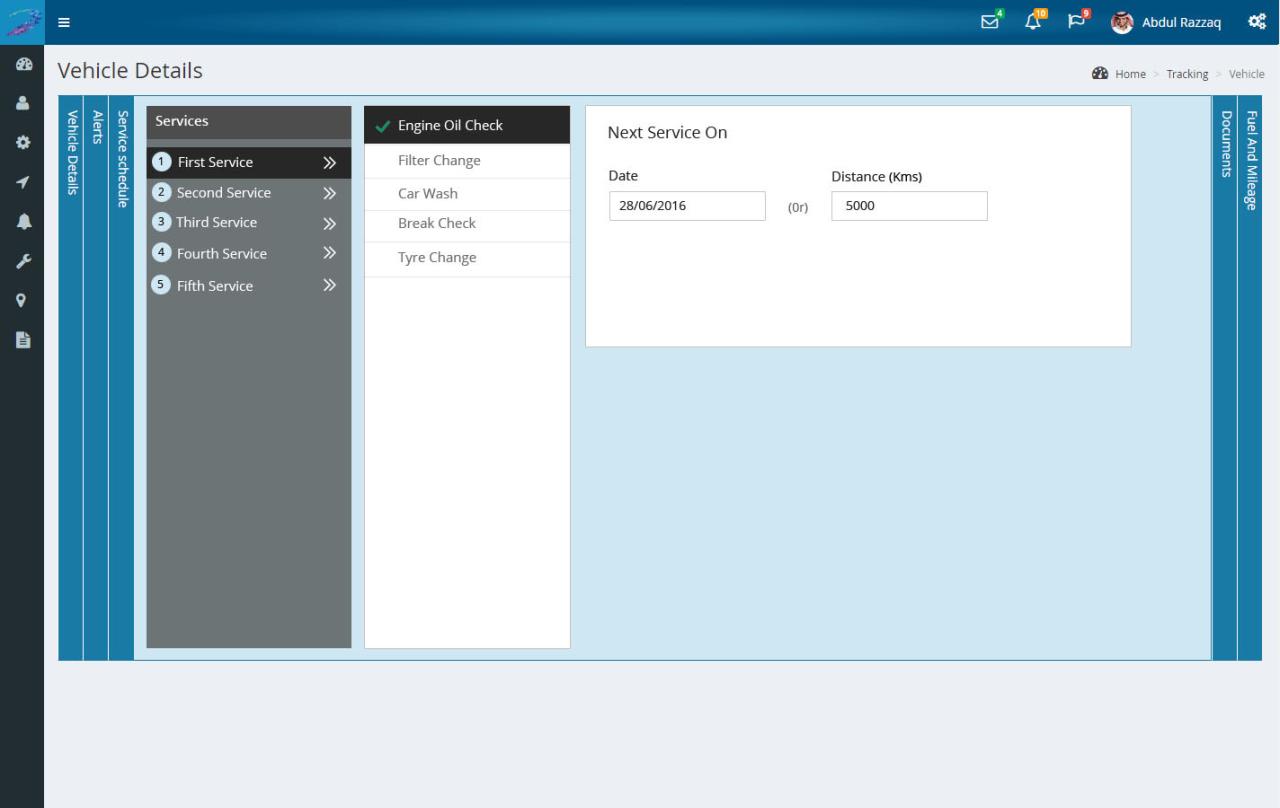Select the user management sidebar icon
Screen dimensions: 1280x808
(x=22, y=102)
